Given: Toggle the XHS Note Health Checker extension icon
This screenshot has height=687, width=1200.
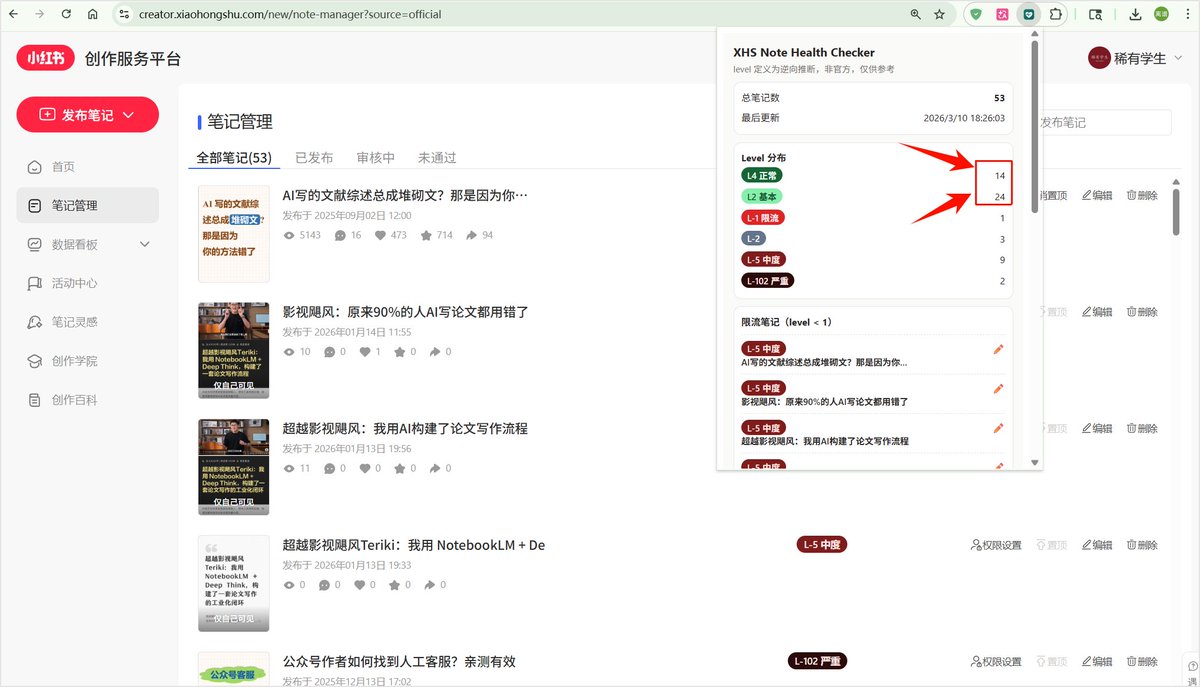Looking at the screenshot, I should tap(1028, 14).
